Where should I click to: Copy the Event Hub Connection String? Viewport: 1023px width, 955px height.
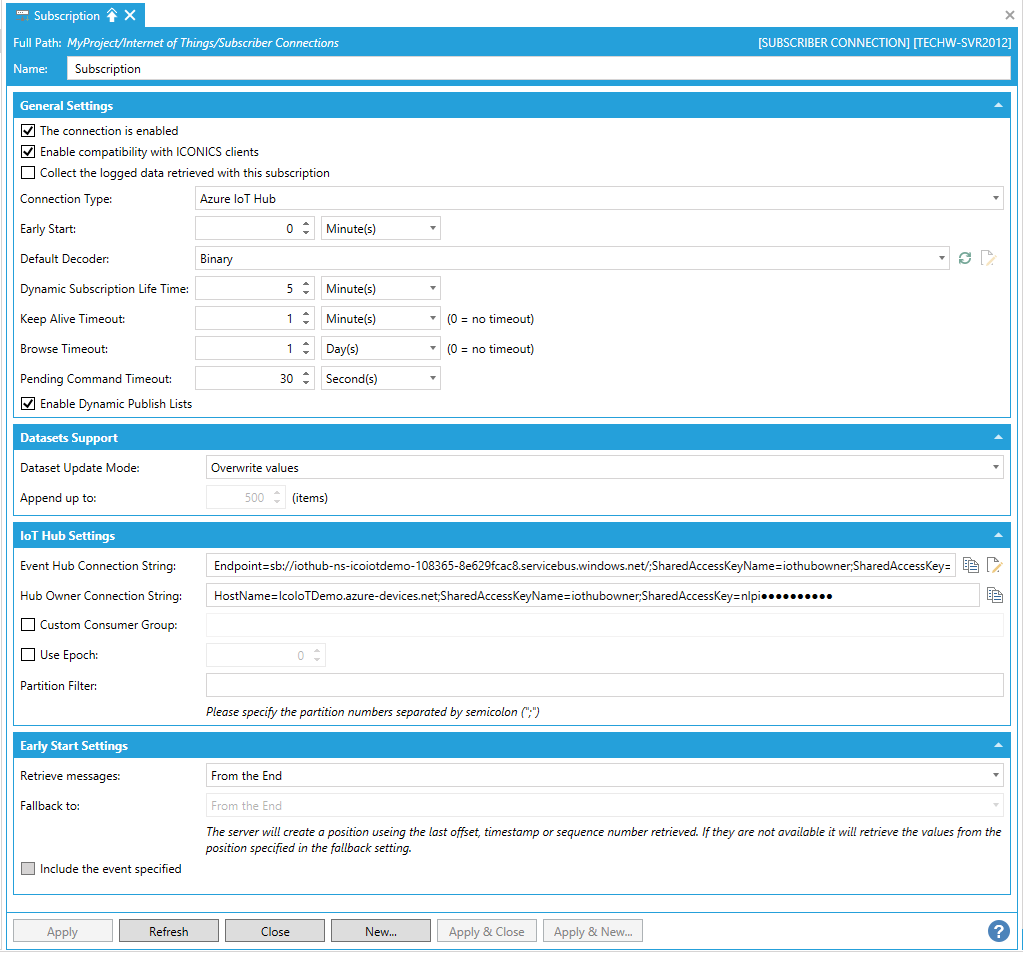point(971,565)
